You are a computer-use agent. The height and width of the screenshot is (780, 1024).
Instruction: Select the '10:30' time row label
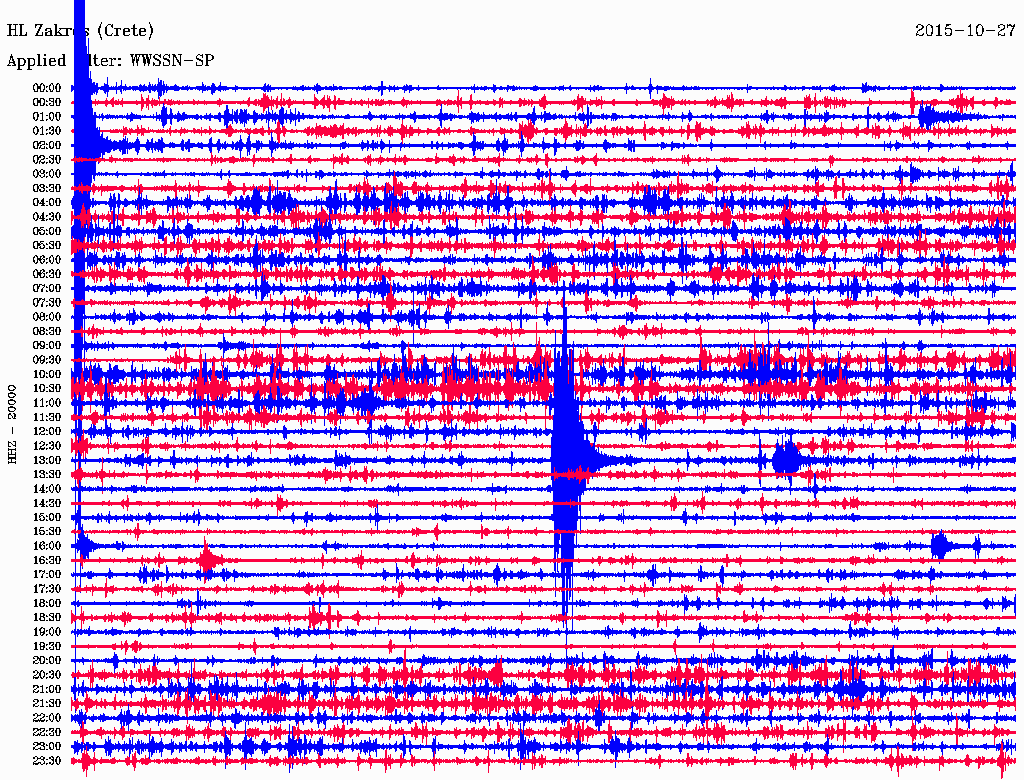[47, 389]
